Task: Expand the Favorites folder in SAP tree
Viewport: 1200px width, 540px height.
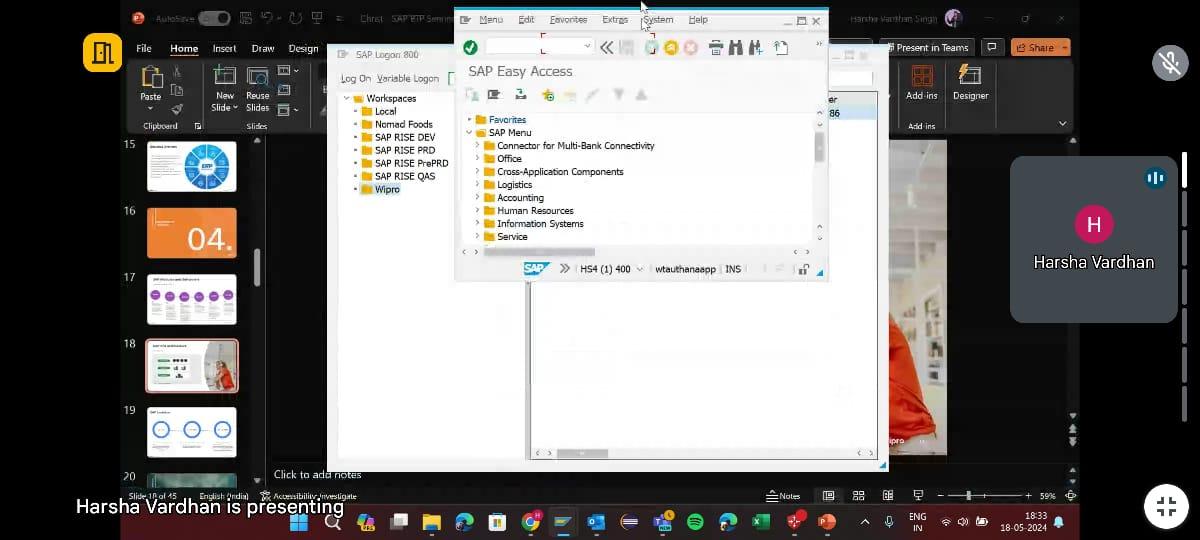Action: [x=470, y=120]
